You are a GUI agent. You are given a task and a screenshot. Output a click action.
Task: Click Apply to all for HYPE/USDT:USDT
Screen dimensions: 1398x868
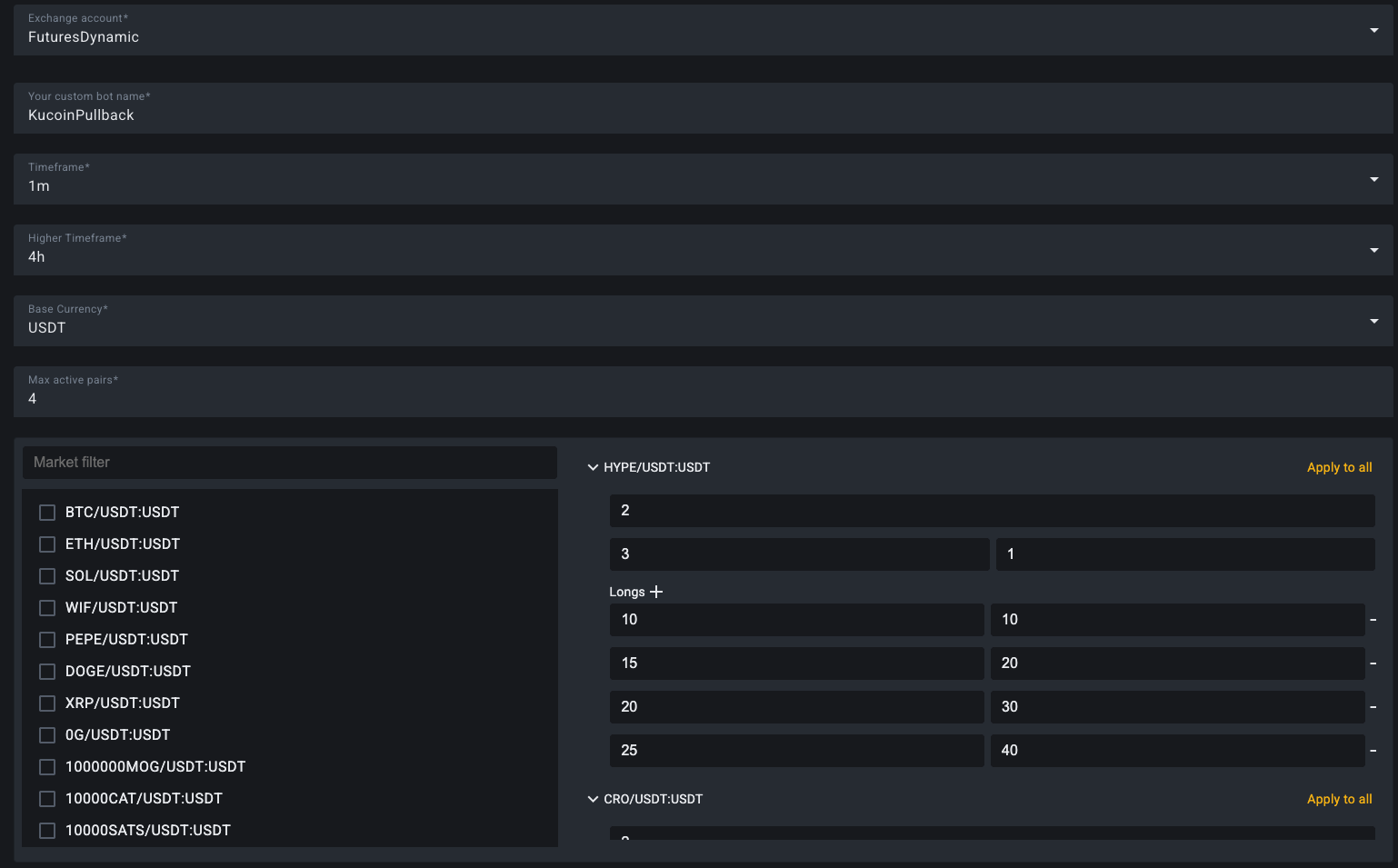pos(1339,467)
